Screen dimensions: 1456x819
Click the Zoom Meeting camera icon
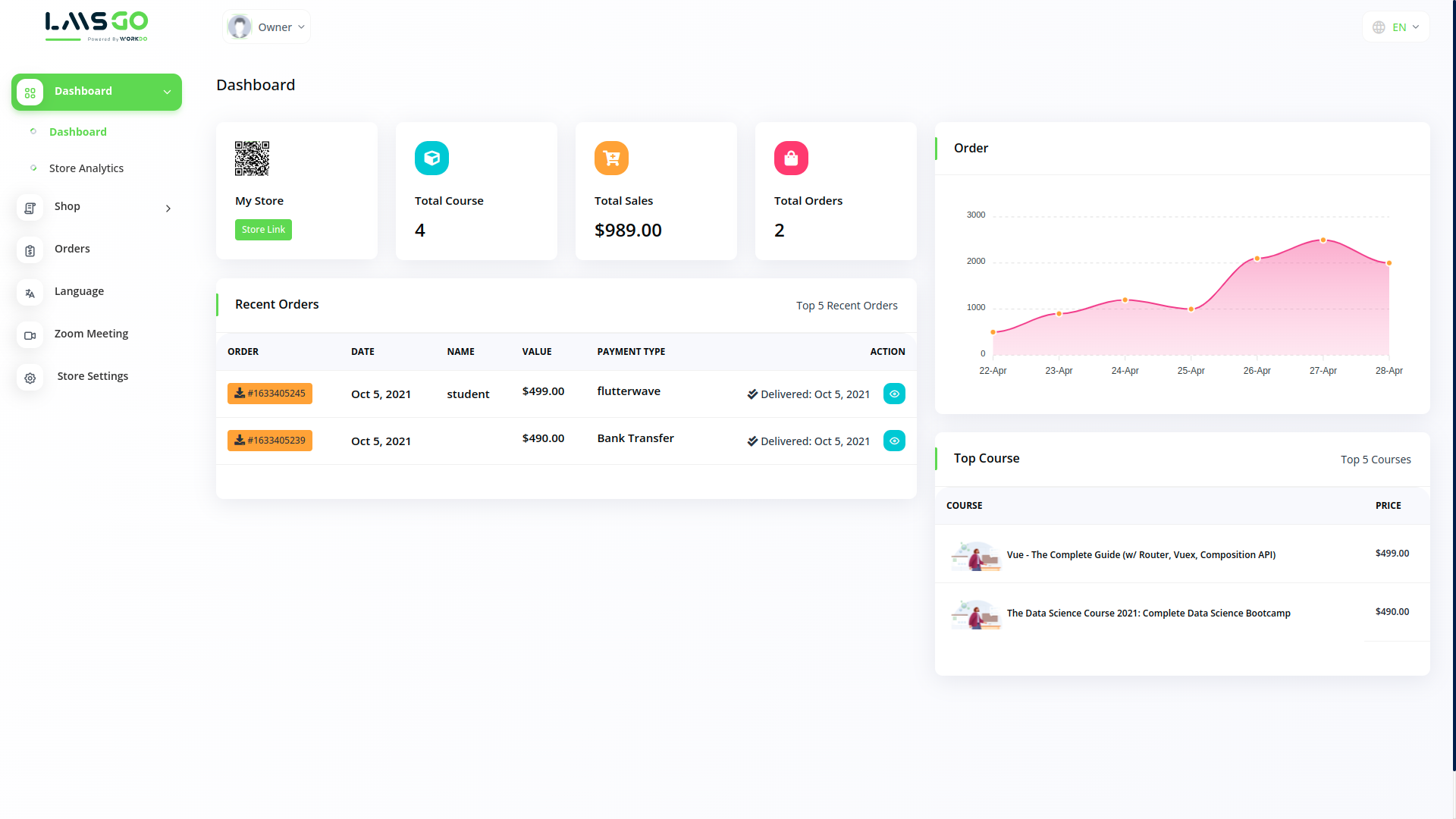(x=30, y=335)
